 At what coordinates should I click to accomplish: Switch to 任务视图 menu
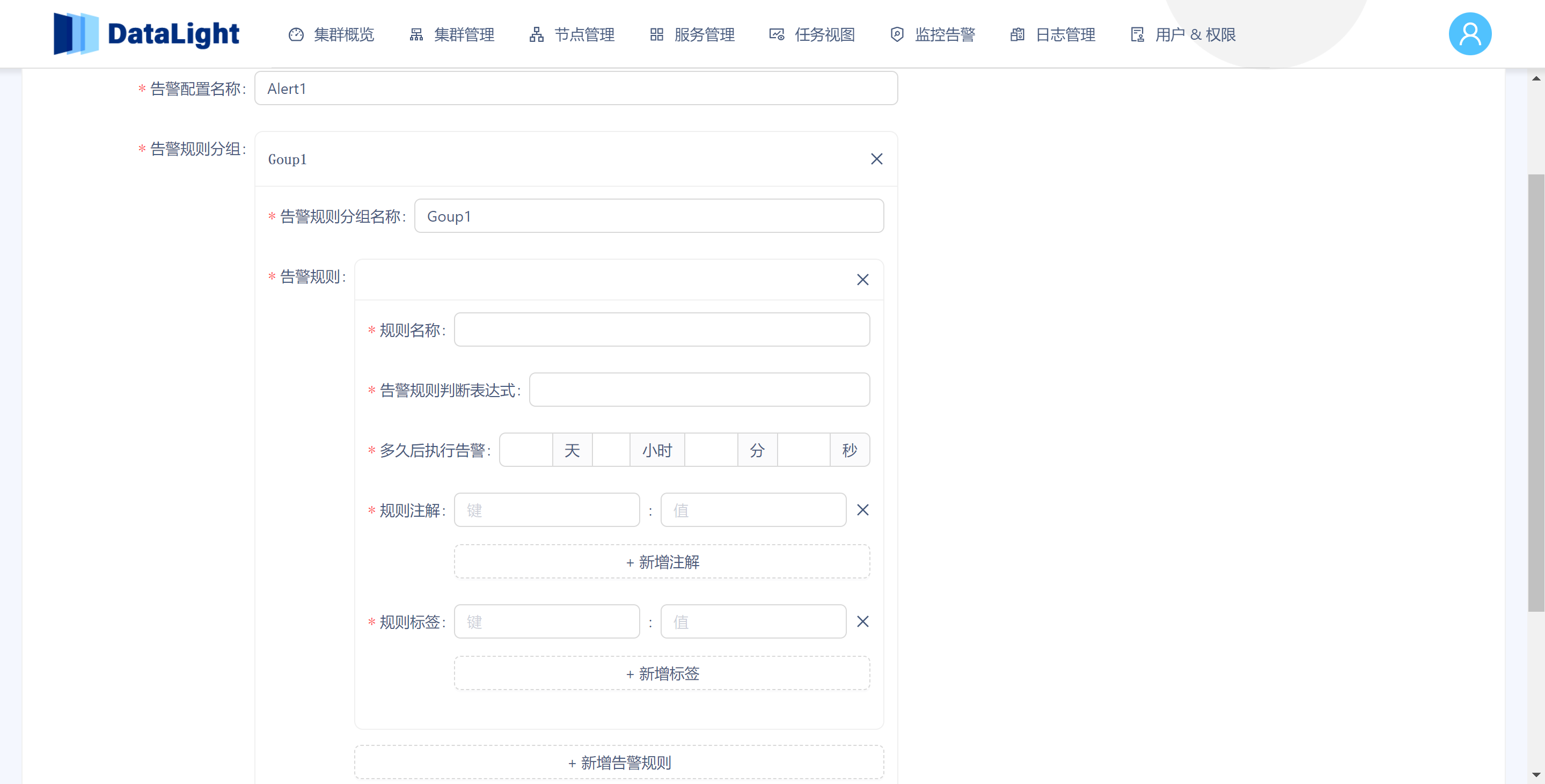tap(812, 35)
